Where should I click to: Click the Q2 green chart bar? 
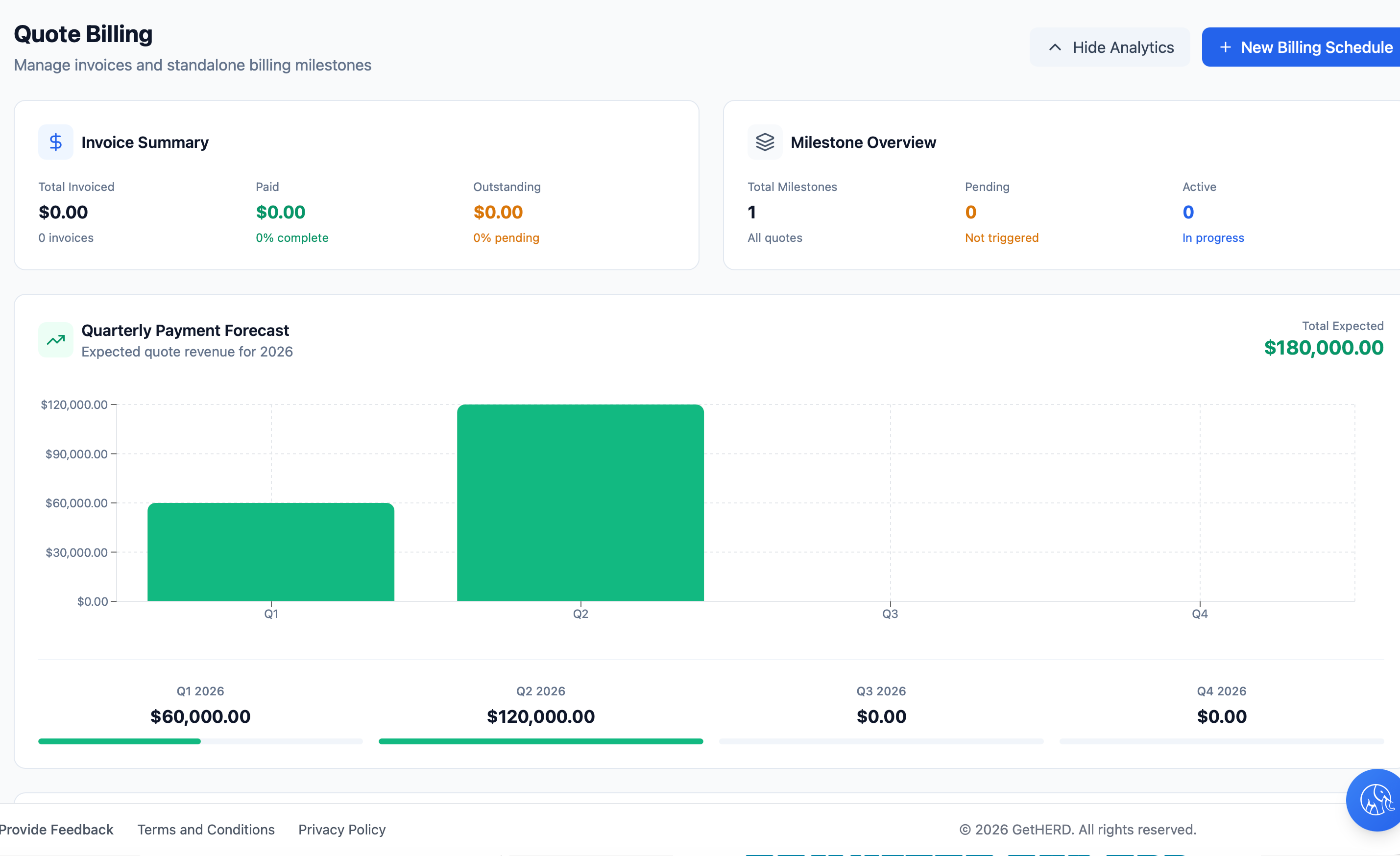(x=580, y=503)
